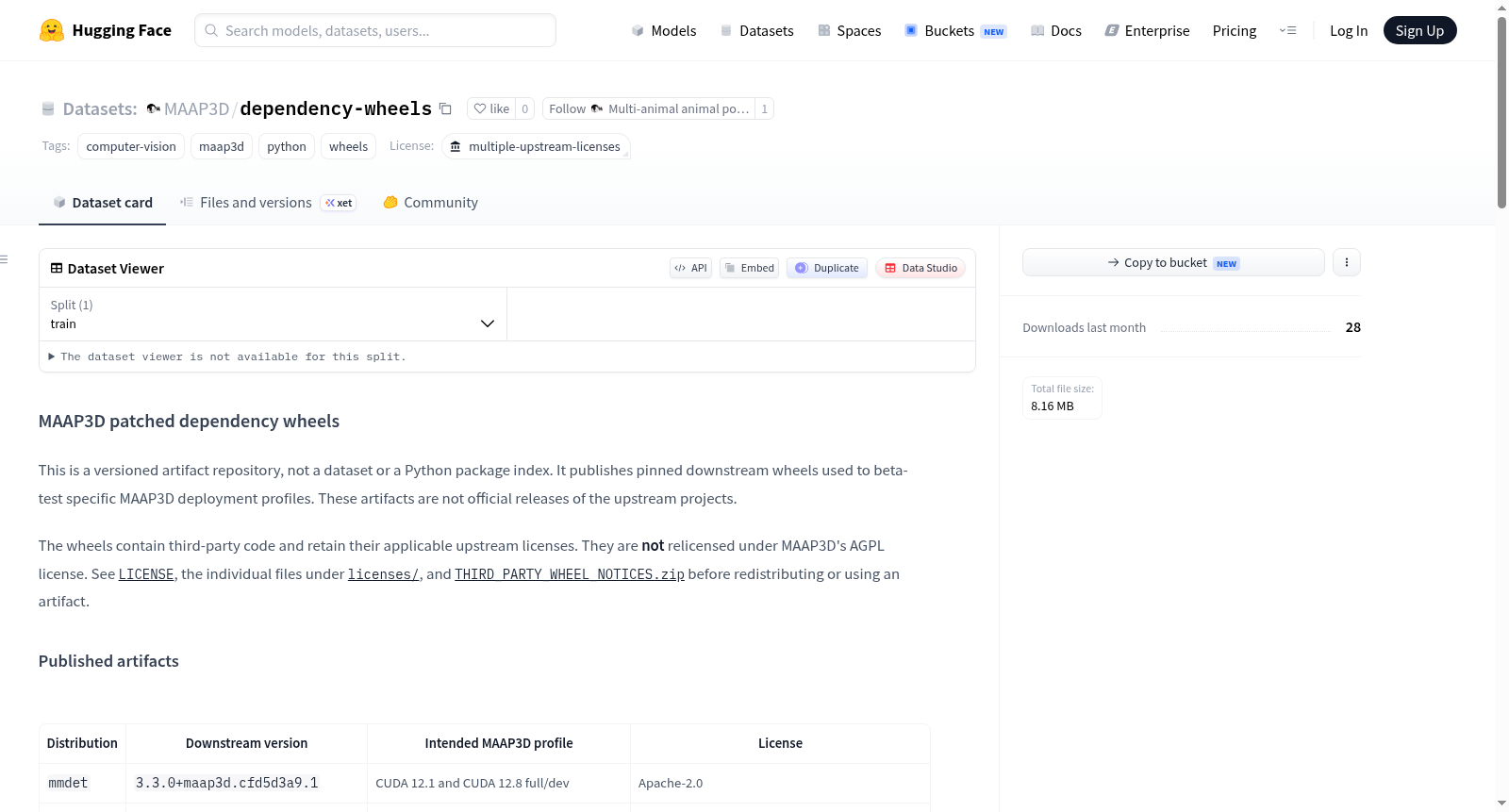Click the wheels tag
1509x812 pixels.
tap(348, 146)
